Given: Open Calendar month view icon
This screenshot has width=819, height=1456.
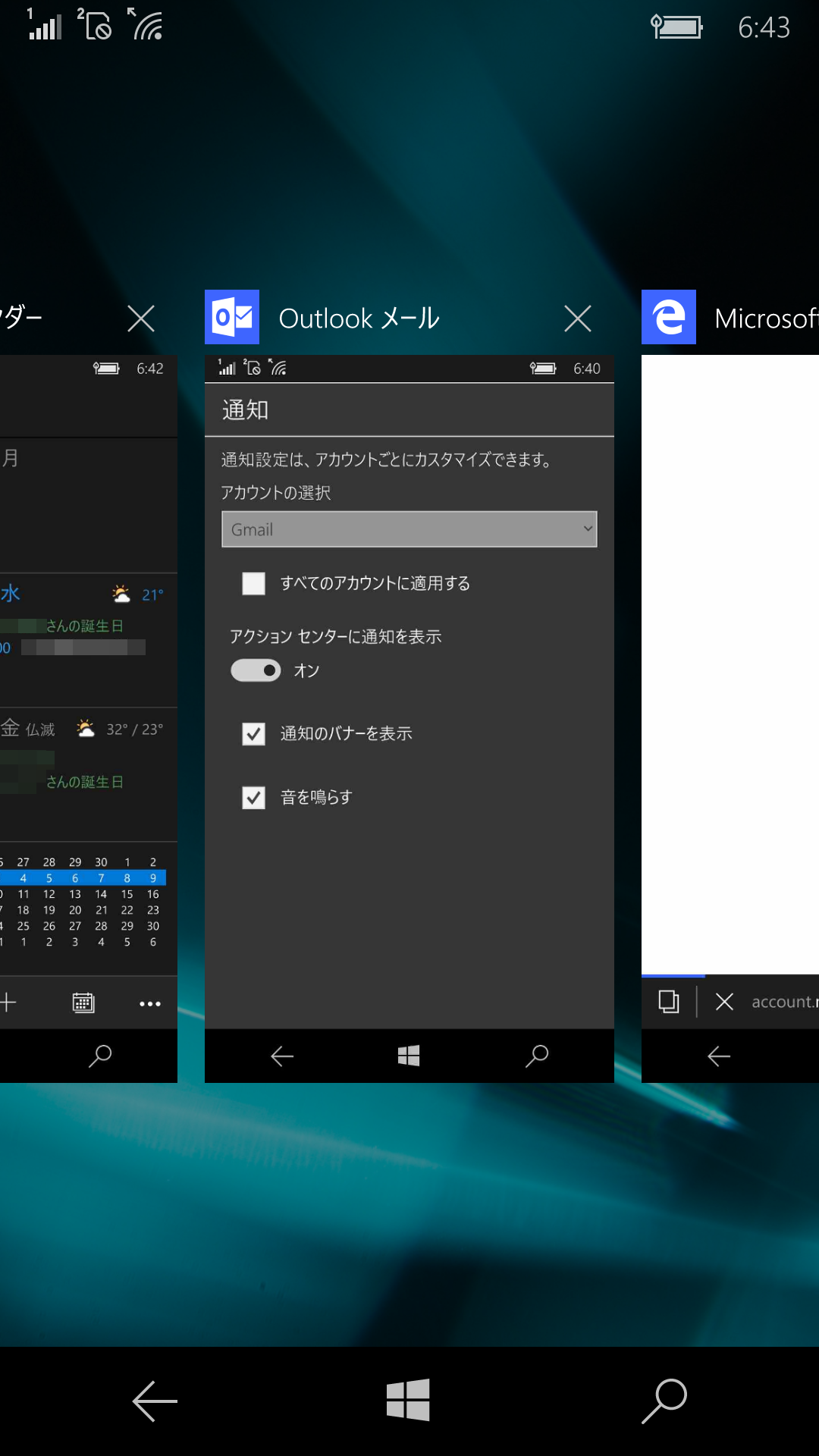Looking at the screenshot, I should (83, 1003).
